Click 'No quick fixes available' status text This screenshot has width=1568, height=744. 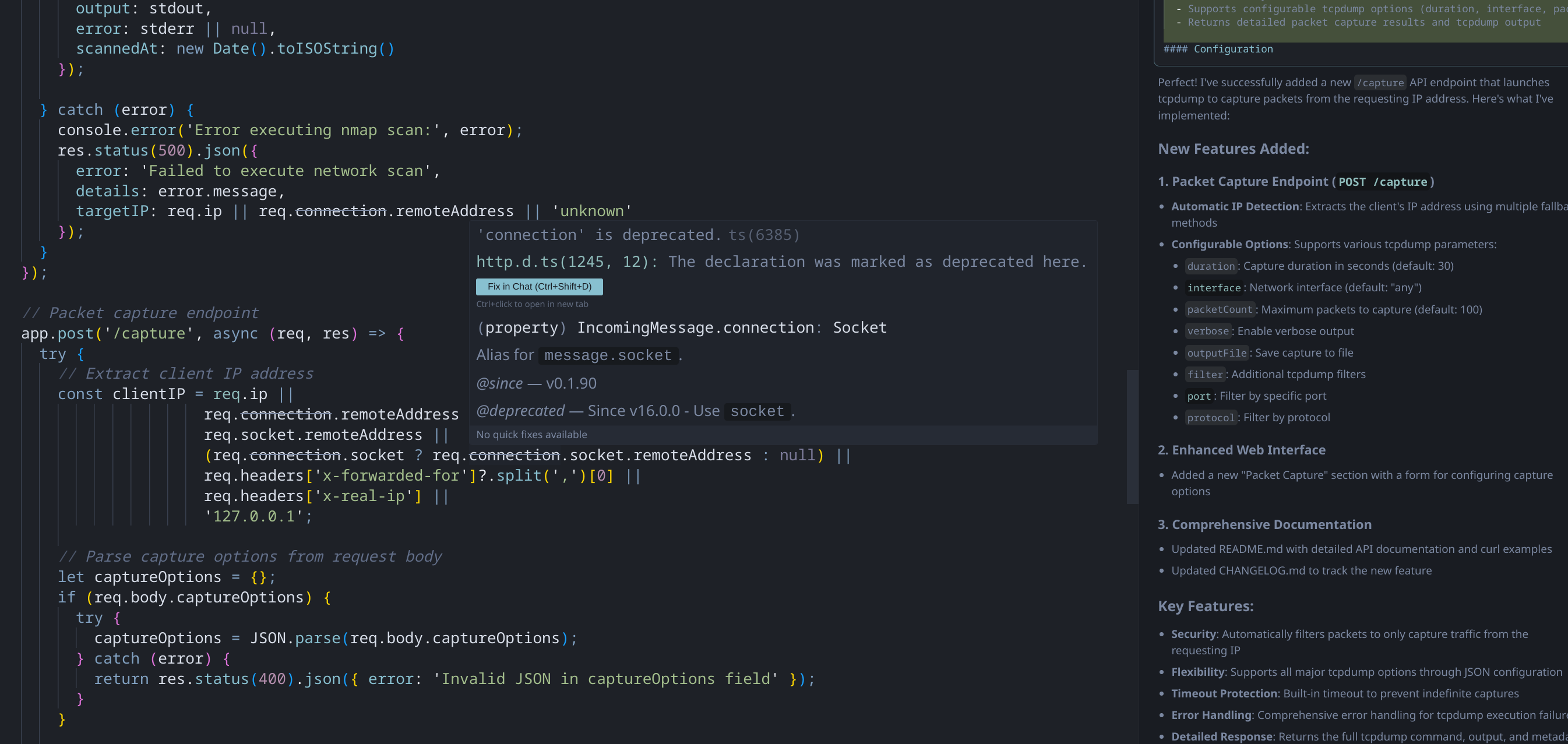pos(531,435)
